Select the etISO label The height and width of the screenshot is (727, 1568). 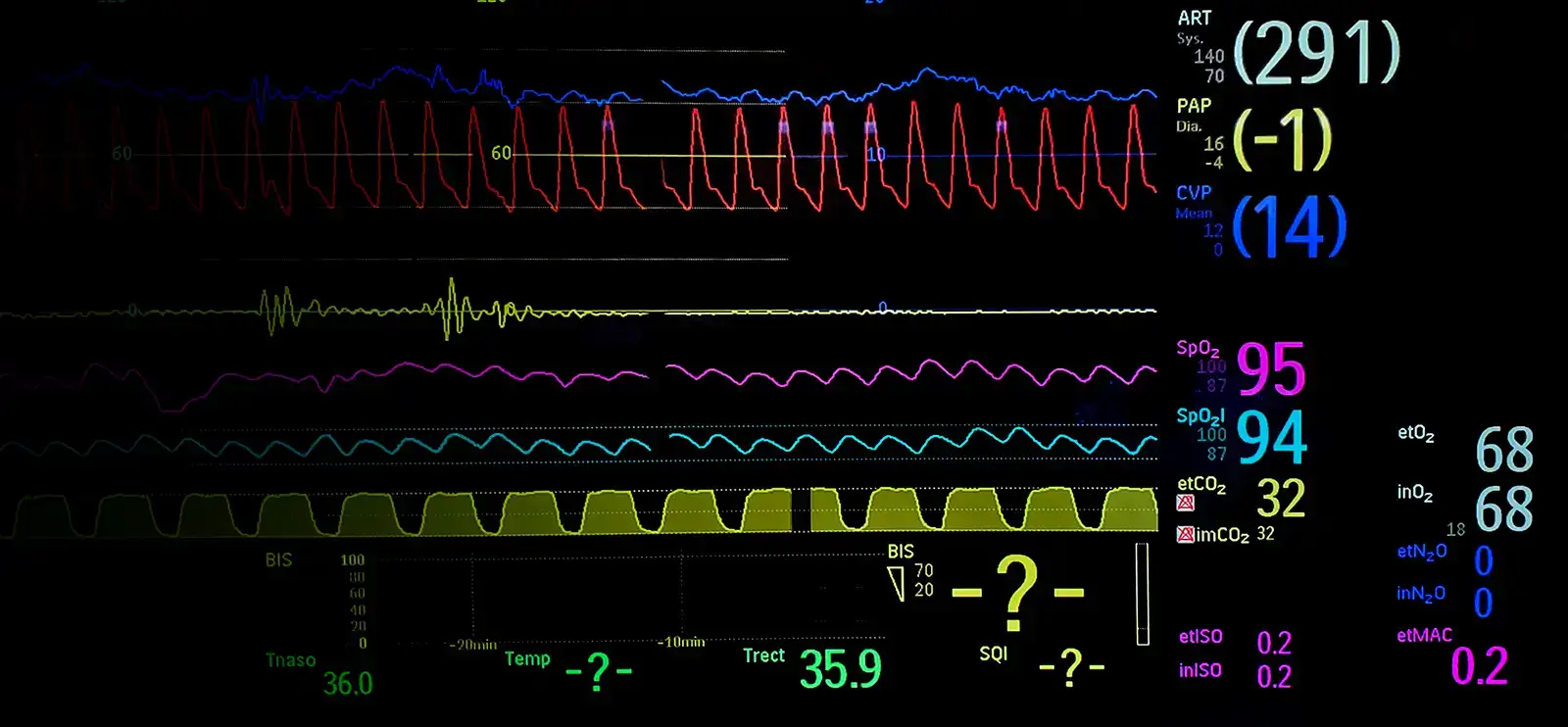click(1200, 637)
